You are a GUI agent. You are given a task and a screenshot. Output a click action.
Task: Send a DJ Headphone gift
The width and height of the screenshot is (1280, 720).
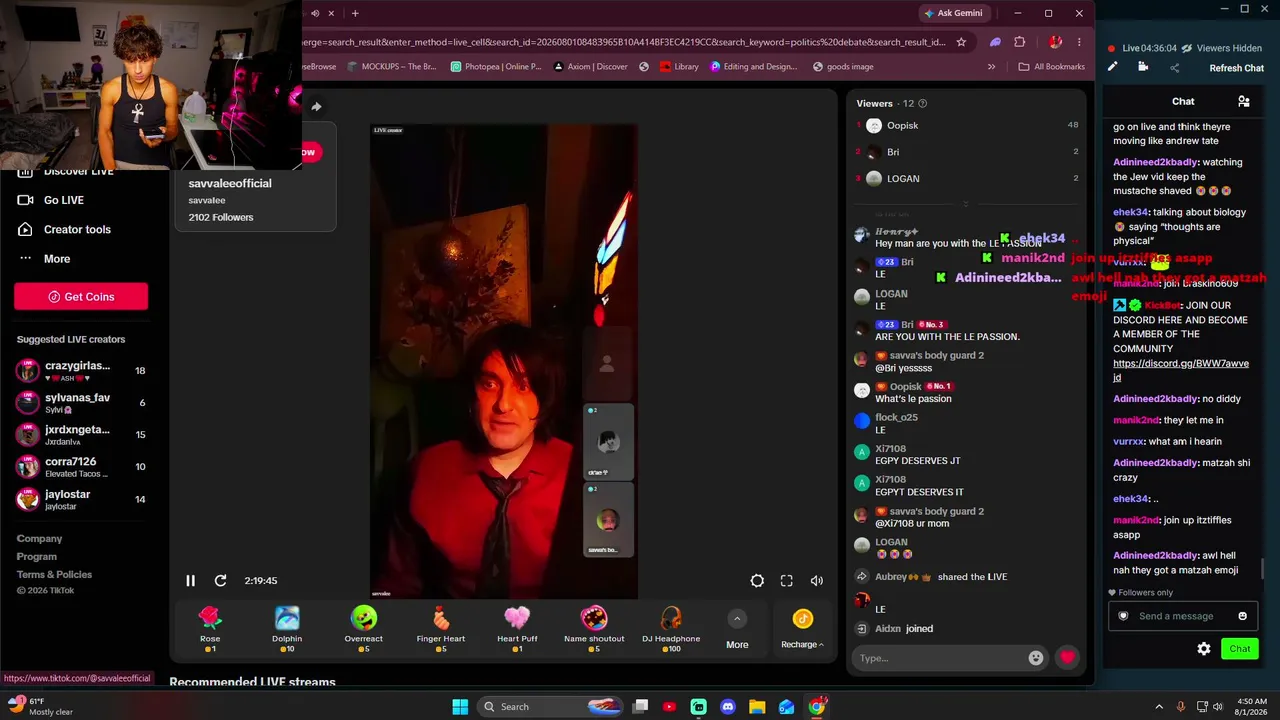(x=671, y=629)
